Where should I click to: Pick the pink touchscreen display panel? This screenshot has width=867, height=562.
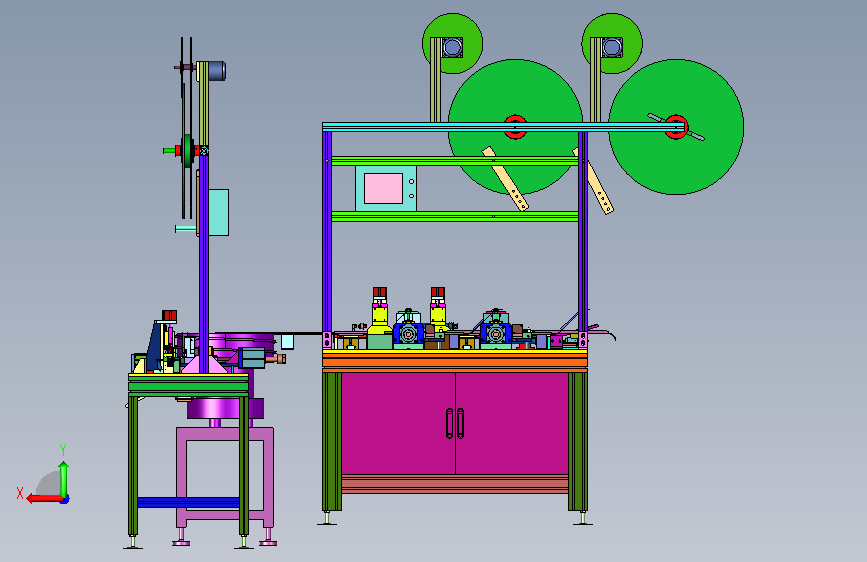click(x=383, y=189)
